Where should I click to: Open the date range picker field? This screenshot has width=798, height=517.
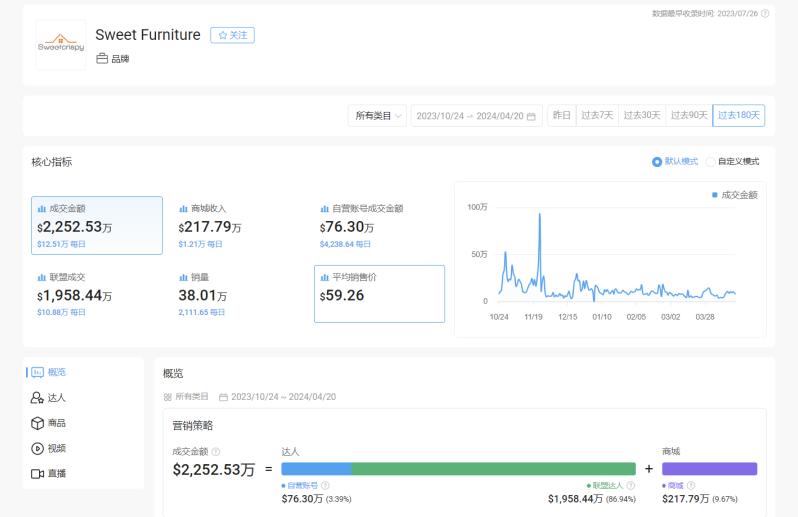coord(470,116)
